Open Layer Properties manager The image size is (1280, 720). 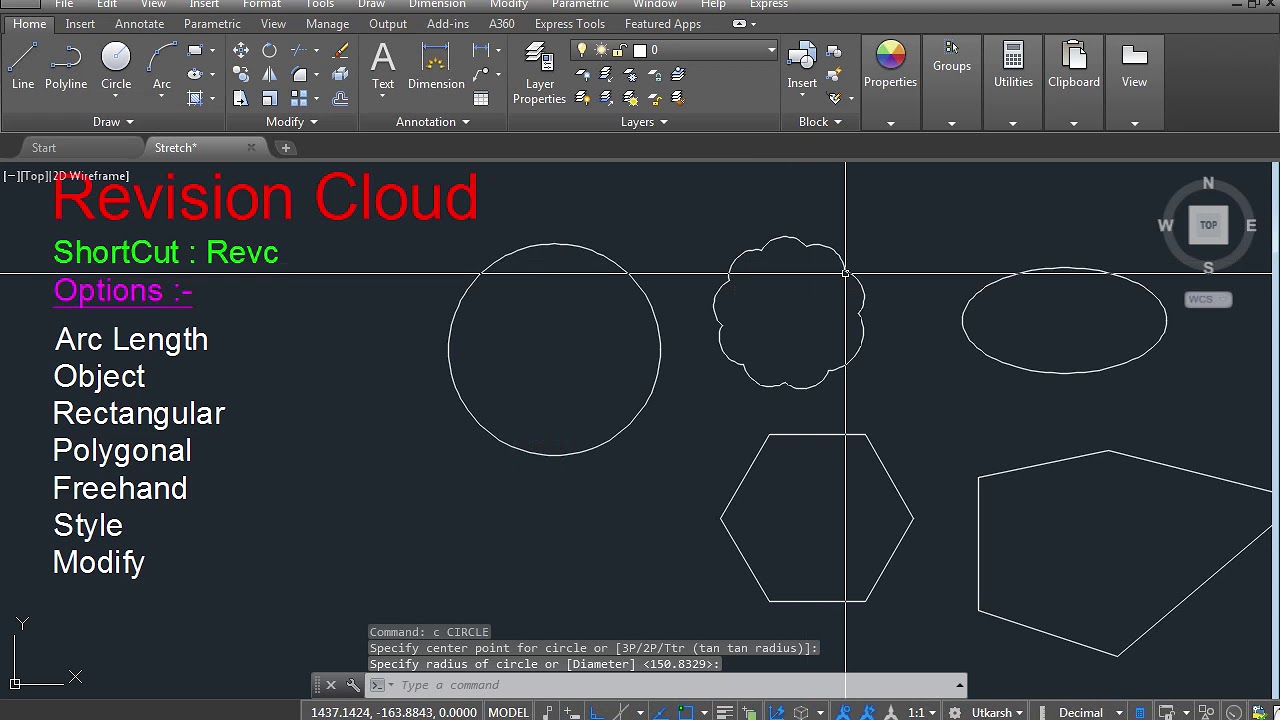tap(539, 74)
